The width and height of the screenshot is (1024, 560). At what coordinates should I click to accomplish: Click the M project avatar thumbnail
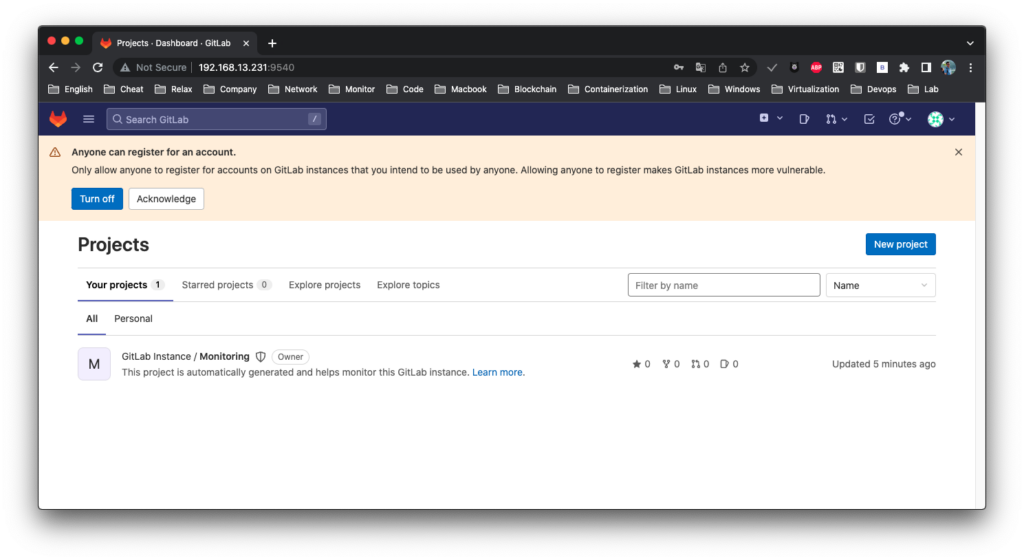pyautogui.click(x=94, y=364)
